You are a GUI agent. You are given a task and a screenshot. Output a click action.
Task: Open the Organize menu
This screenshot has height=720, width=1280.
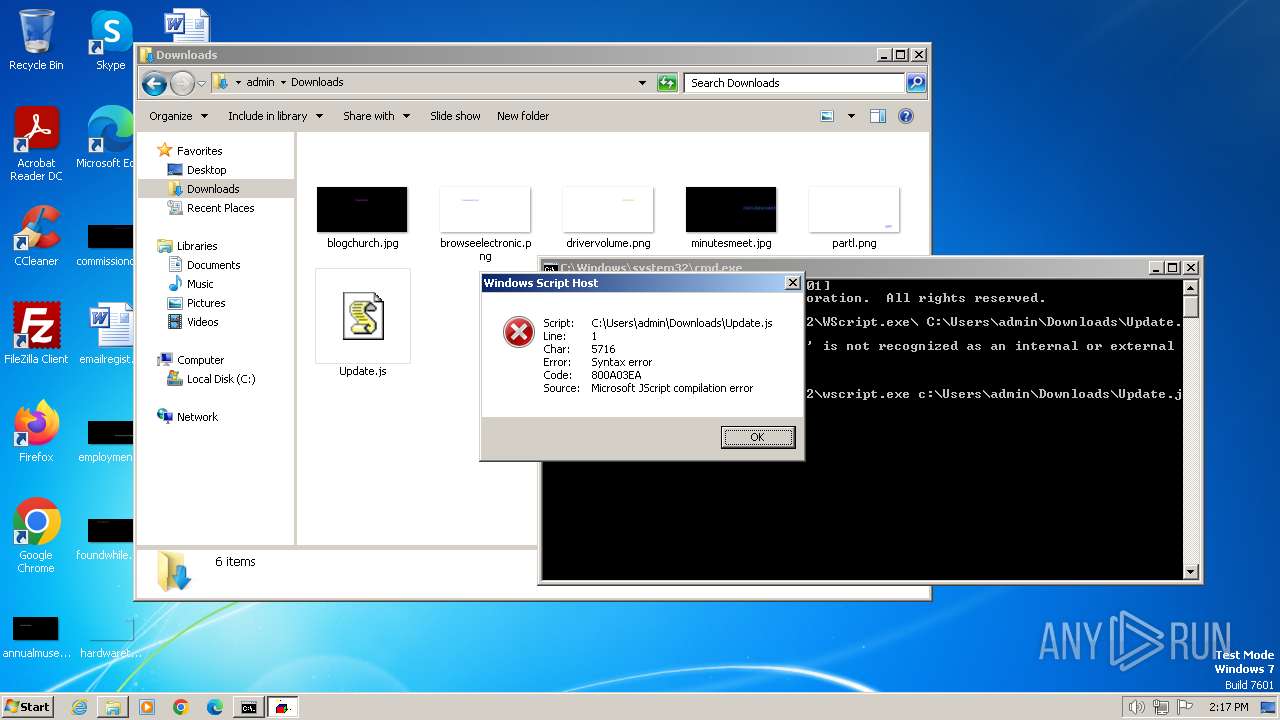click(178, 116)
